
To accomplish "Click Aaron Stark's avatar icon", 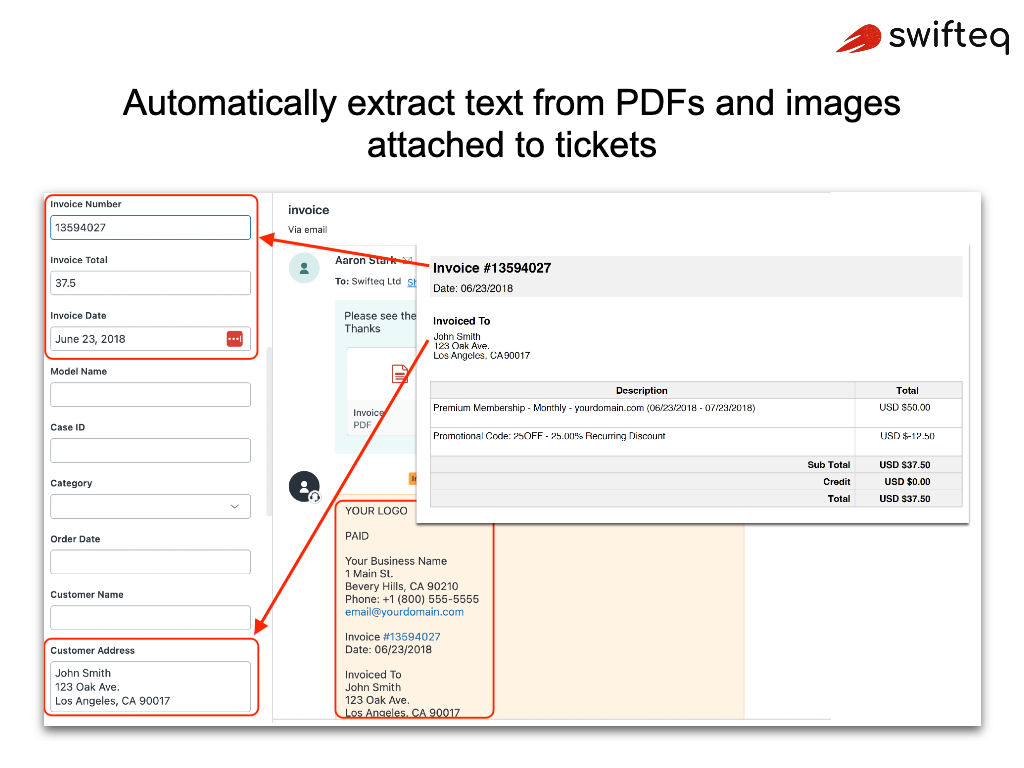I will tap(304, 267).
